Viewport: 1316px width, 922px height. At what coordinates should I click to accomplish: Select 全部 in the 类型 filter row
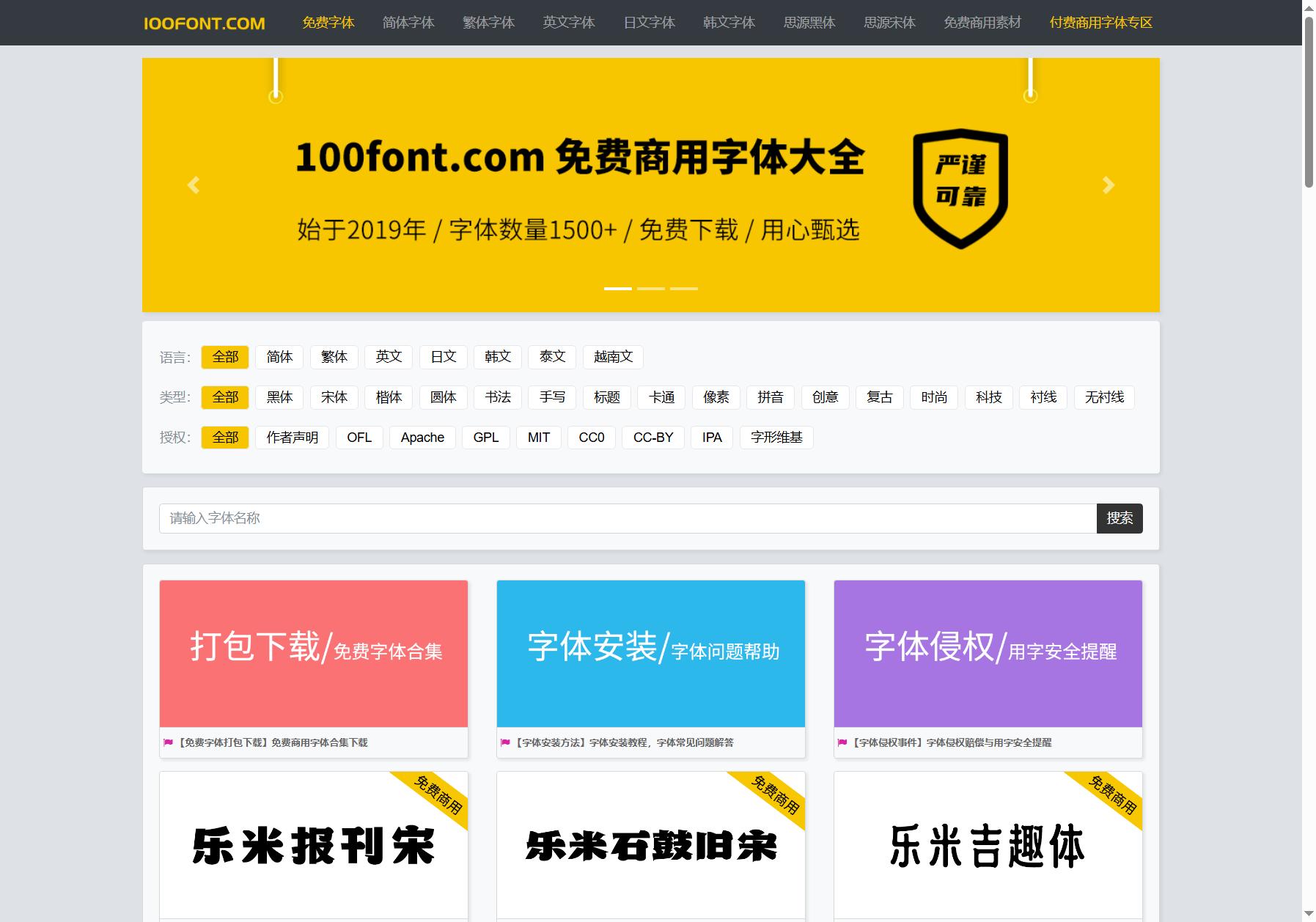[x=225, y=397]
